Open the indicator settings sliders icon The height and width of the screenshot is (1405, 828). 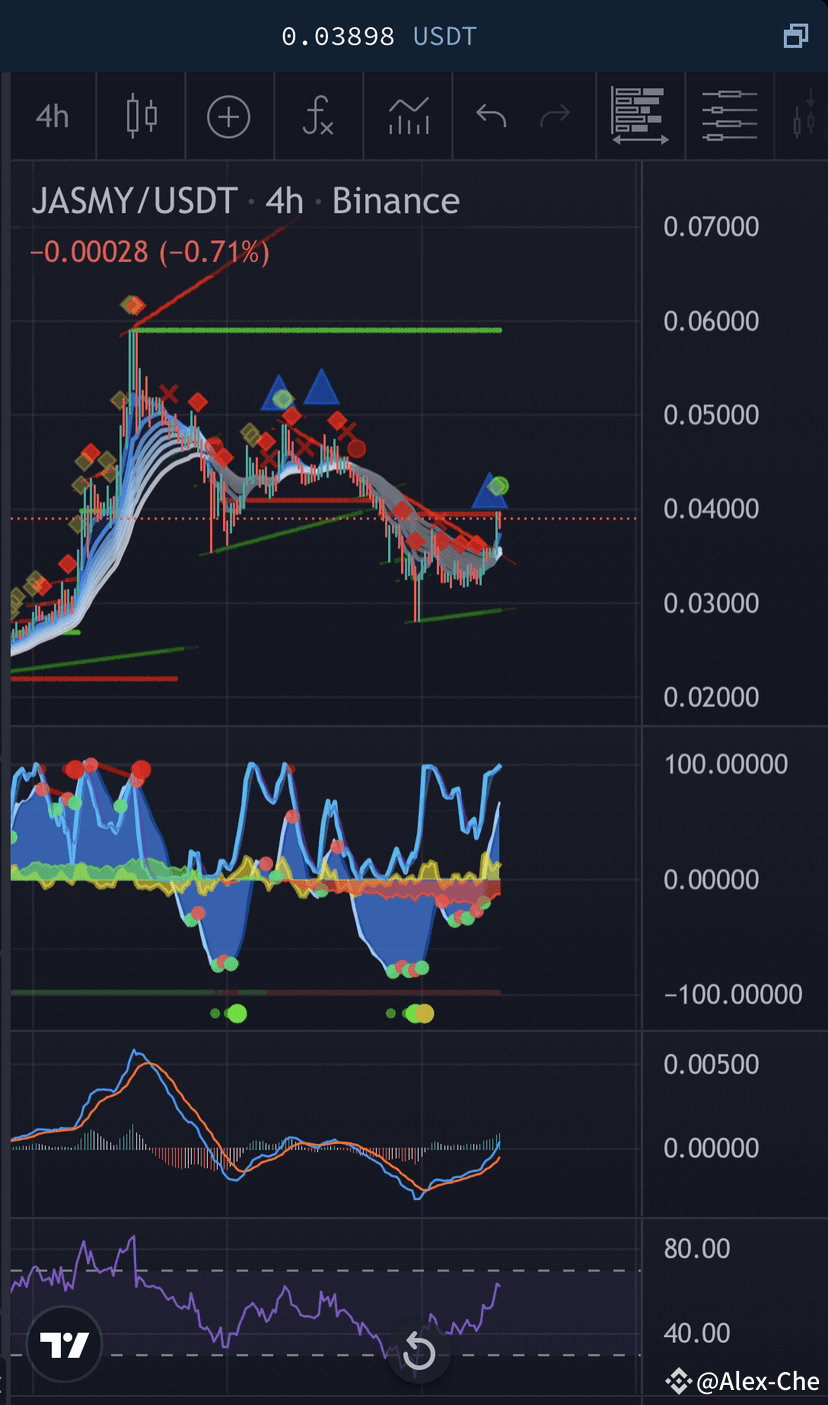click(729, 116)
